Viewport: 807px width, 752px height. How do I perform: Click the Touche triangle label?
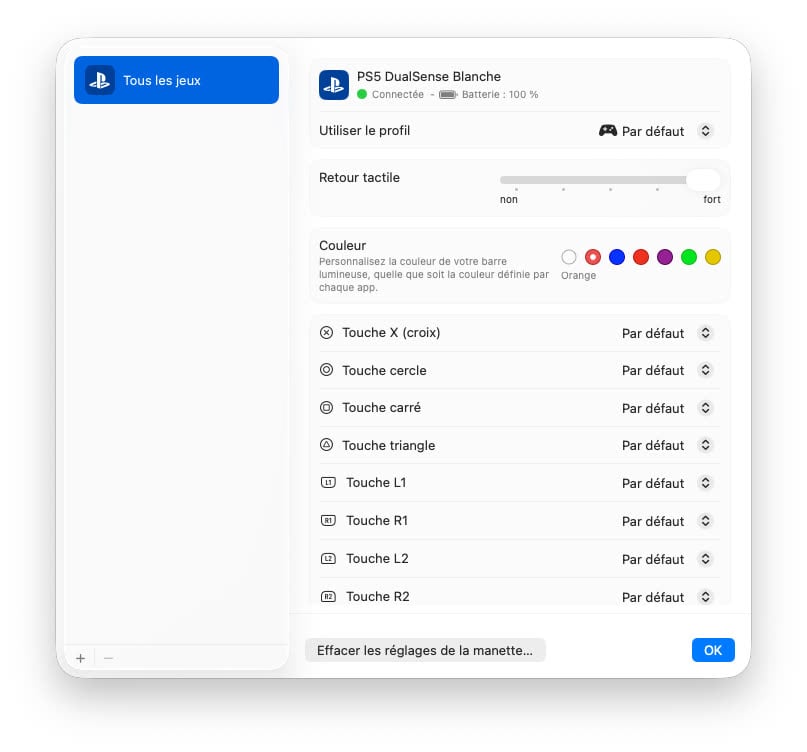point(389,445)
